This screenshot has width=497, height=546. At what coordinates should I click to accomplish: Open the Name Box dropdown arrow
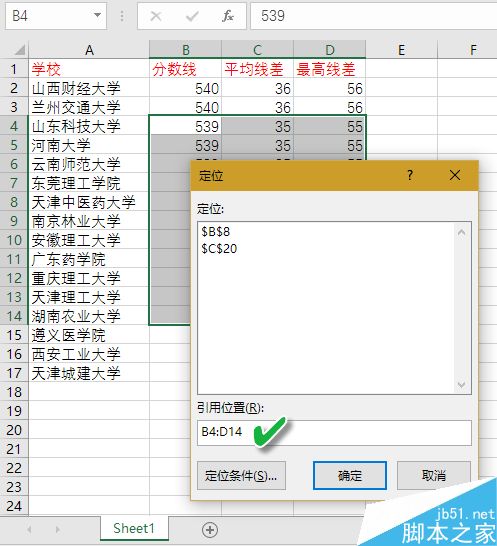pos(98,15)
